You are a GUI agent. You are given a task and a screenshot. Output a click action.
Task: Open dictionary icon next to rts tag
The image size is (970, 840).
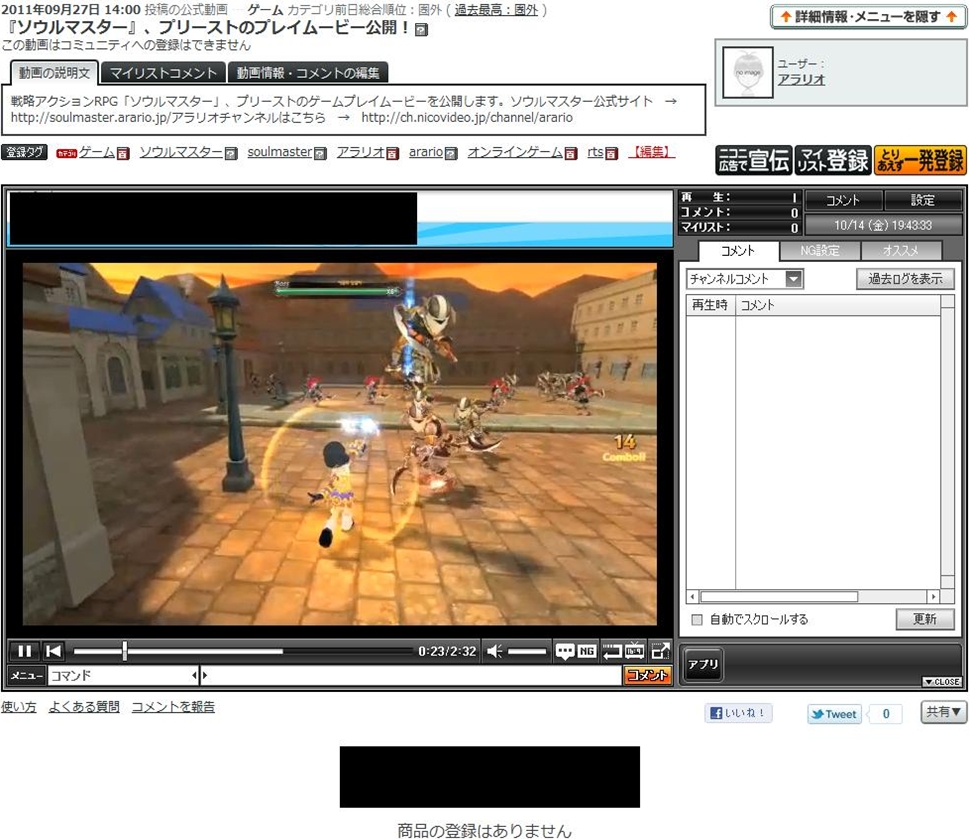tap(611, 153)
